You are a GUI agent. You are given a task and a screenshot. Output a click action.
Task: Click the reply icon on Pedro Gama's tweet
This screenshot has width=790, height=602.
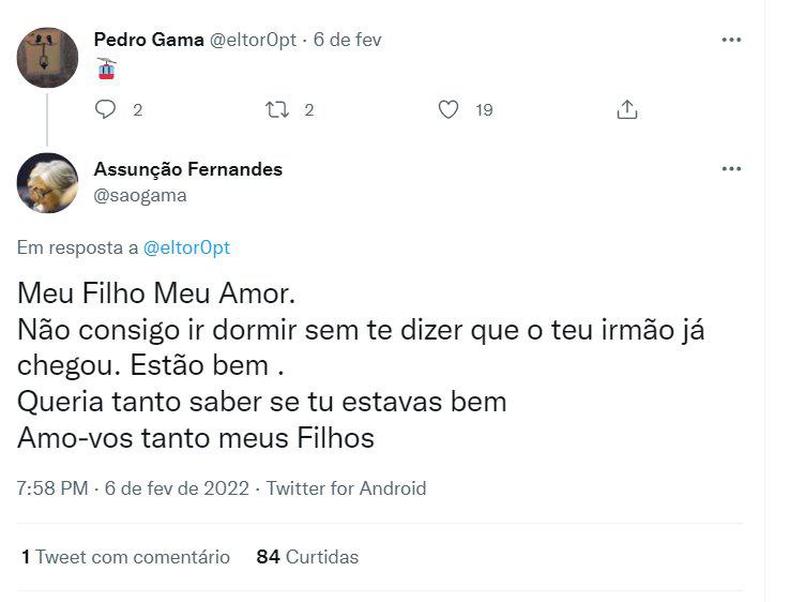click(x=106, y=110)
